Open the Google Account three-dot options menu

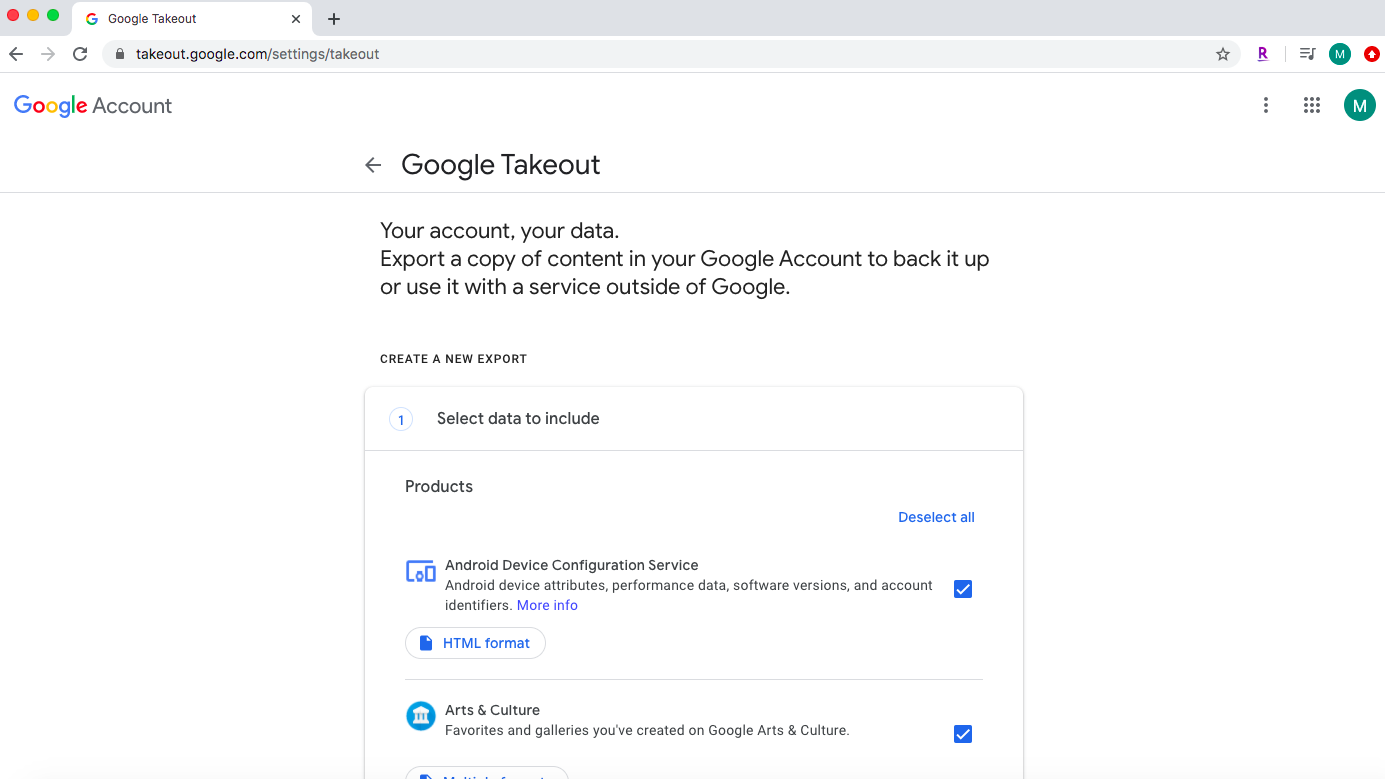(1266, 105)
